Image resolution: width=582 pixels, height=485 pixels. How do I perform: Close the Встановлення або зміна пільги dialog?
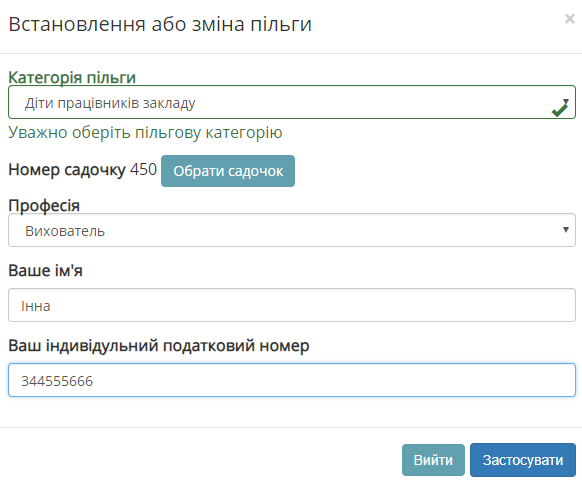tap(569, 19)
